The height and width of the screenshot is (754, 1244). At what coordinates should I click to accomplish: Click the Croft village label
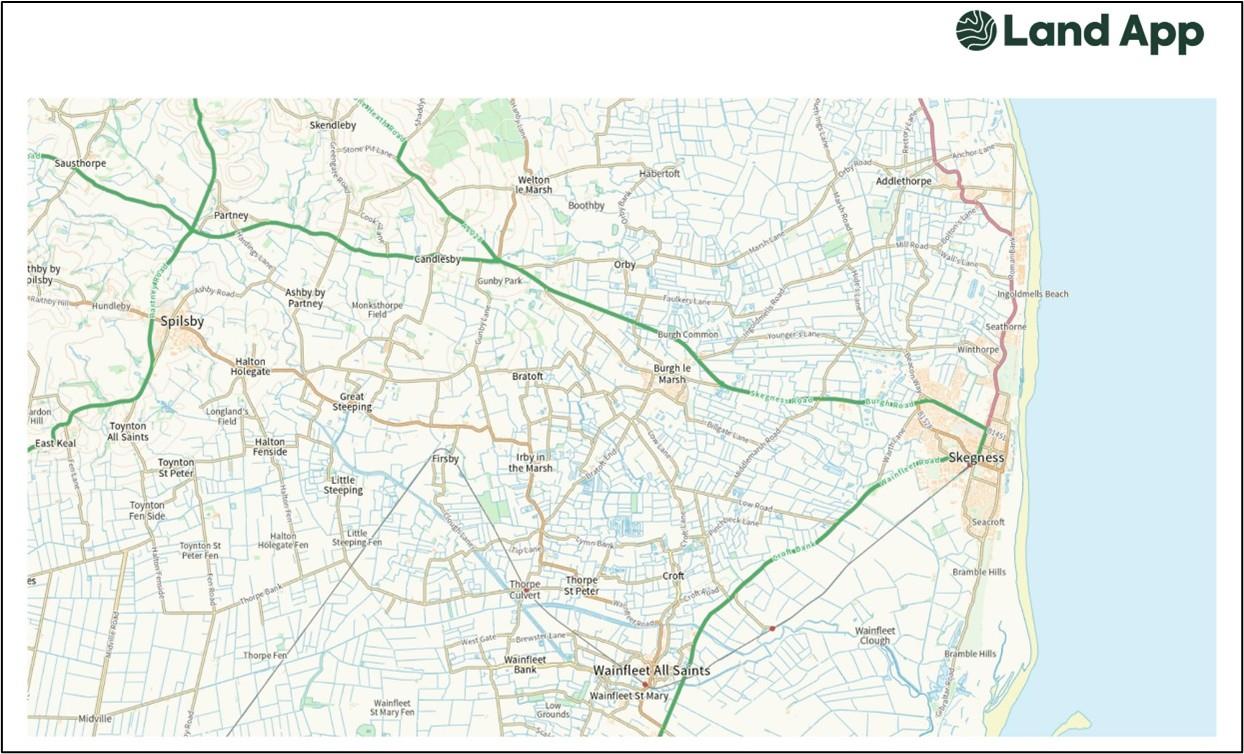[674, 576]
